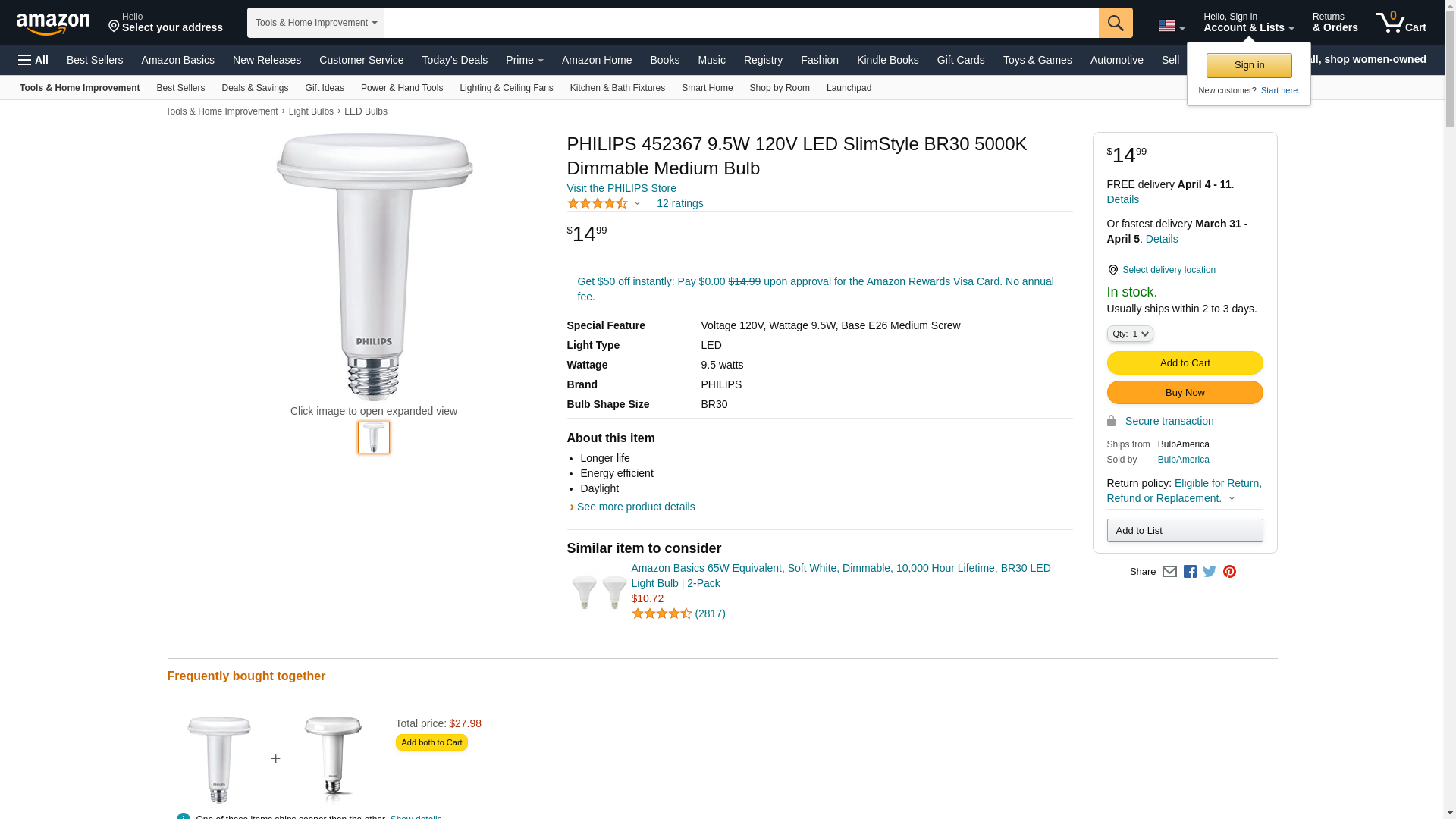This screenshot has width=1456, height=819.
Task: Open Today's Deals in navigation bar
Action: point(454,60)
